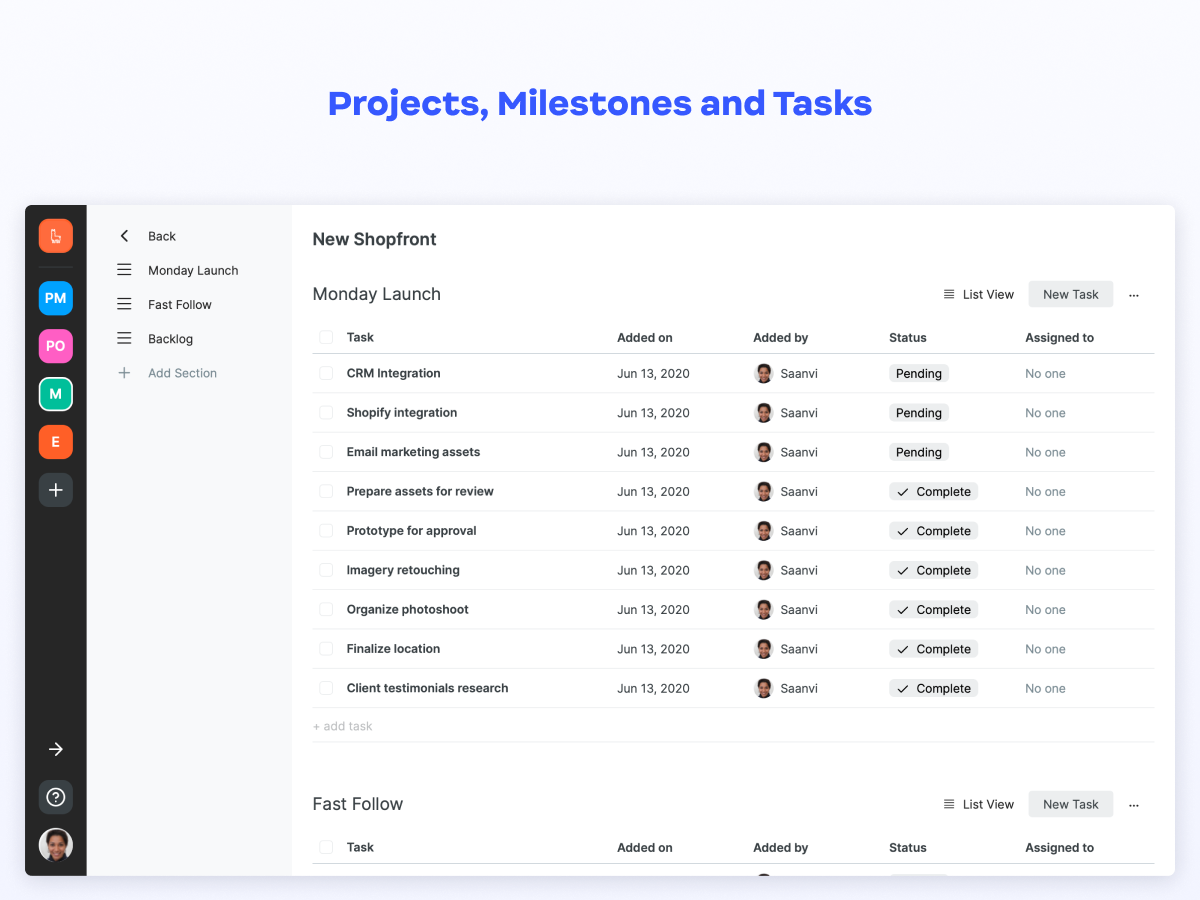
Task: Assign Imagery retouching via No one cell
Action: [1045, 571]
